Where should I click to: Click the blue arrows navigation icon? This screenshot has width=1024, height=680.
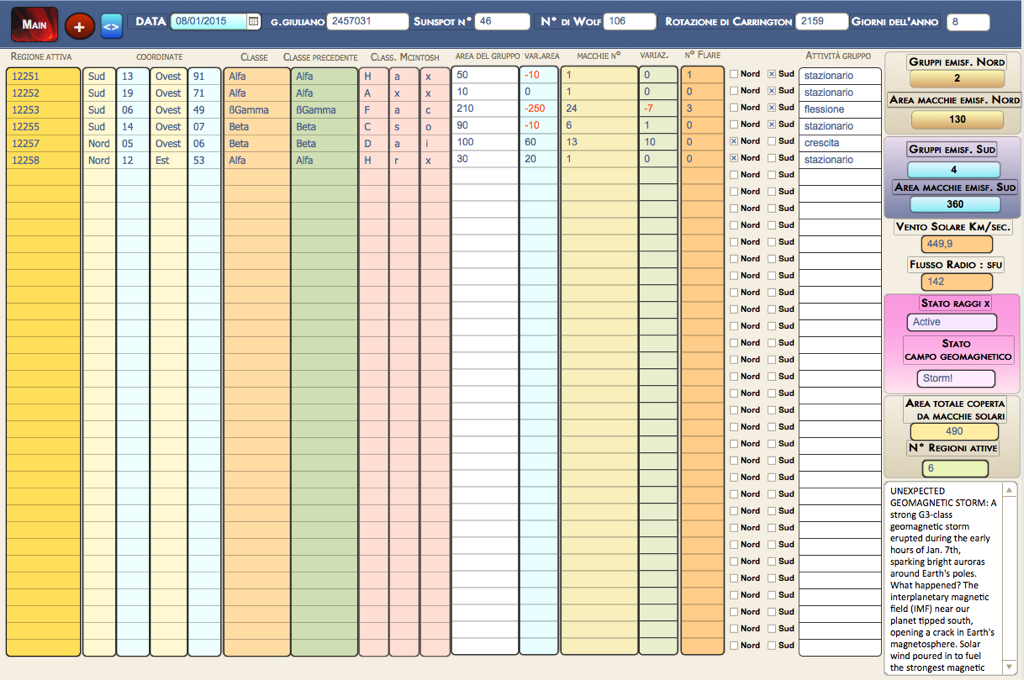pyautogui.click(x=111, y=26)
